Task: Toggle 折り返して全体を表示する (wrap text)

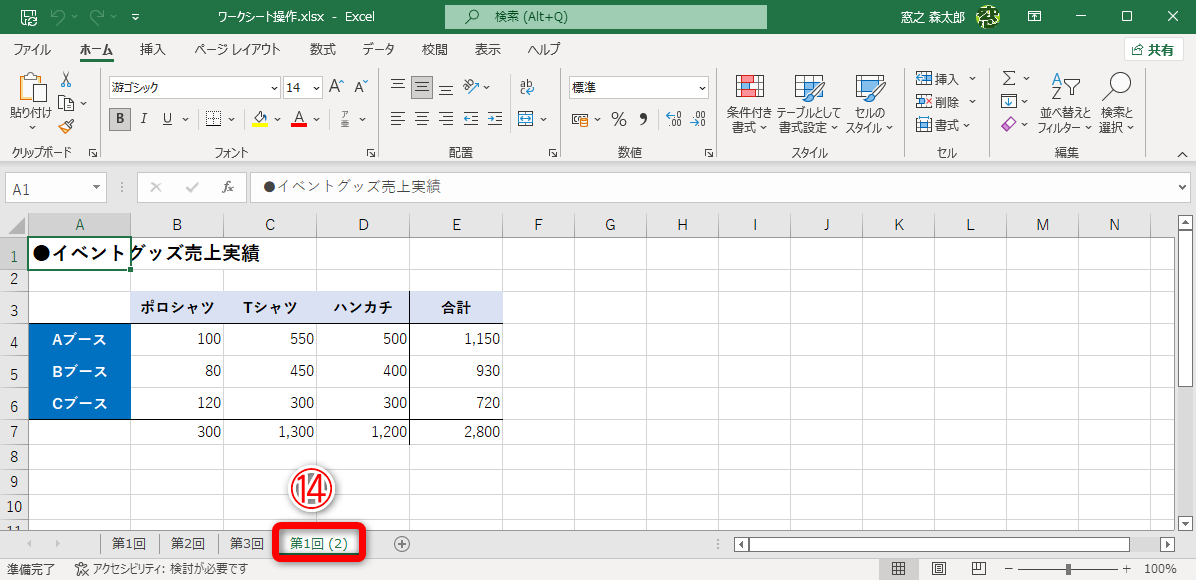Action: point(528,87)
